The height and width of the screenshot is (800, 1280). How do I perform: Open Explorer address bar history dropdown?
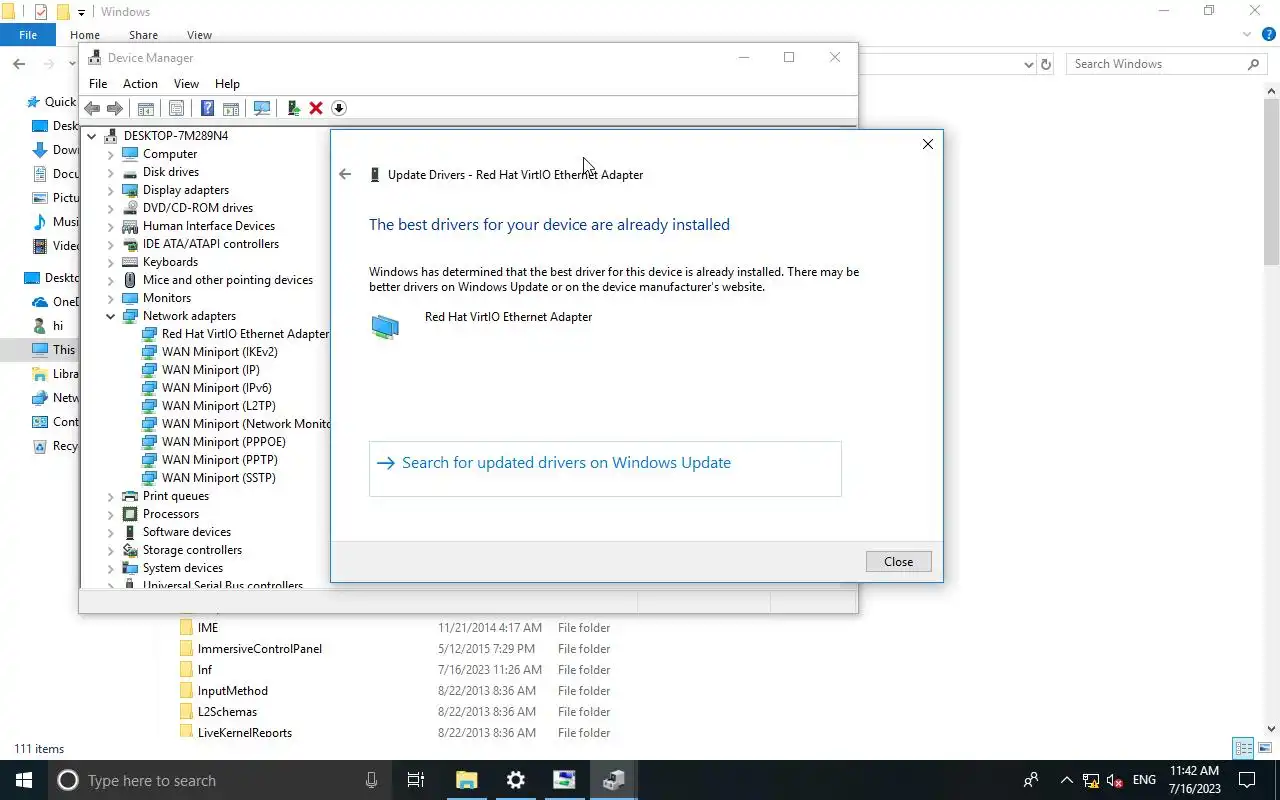click(1029, 64)
